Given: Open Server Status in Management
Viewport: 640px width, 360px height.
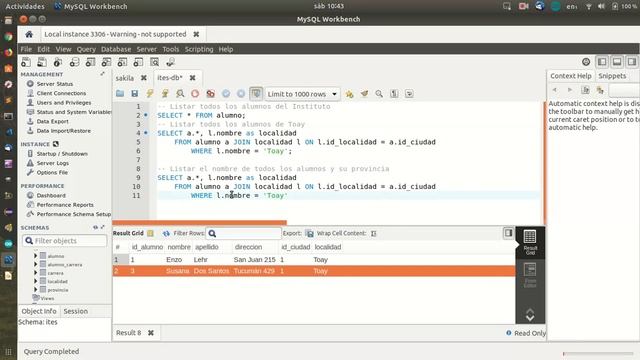Looking at the screenshot, I should [55, 84].
